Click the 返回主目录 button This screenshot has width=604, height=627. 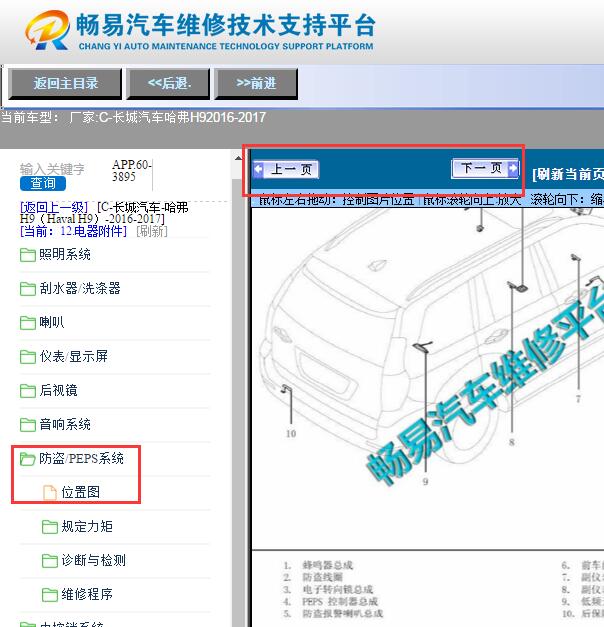click(65, 83)
